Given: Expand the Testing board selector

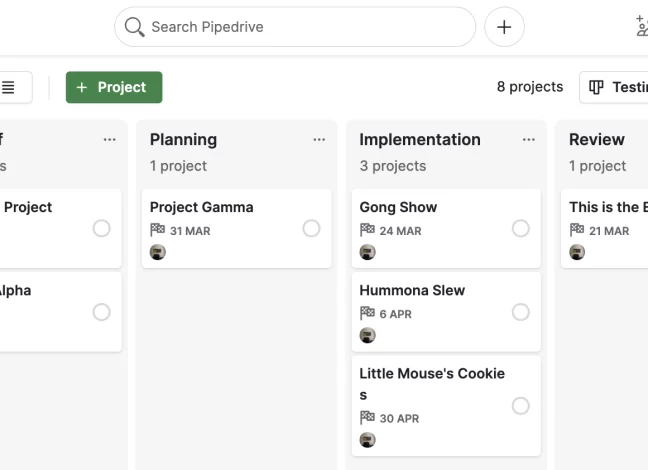Looking at the screenshot, I should [x=614, y=87].
